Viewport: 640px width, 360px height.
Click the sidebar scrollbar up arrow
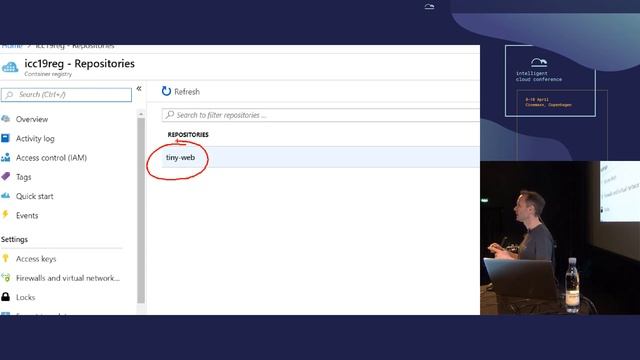click(x=141, y=114)
